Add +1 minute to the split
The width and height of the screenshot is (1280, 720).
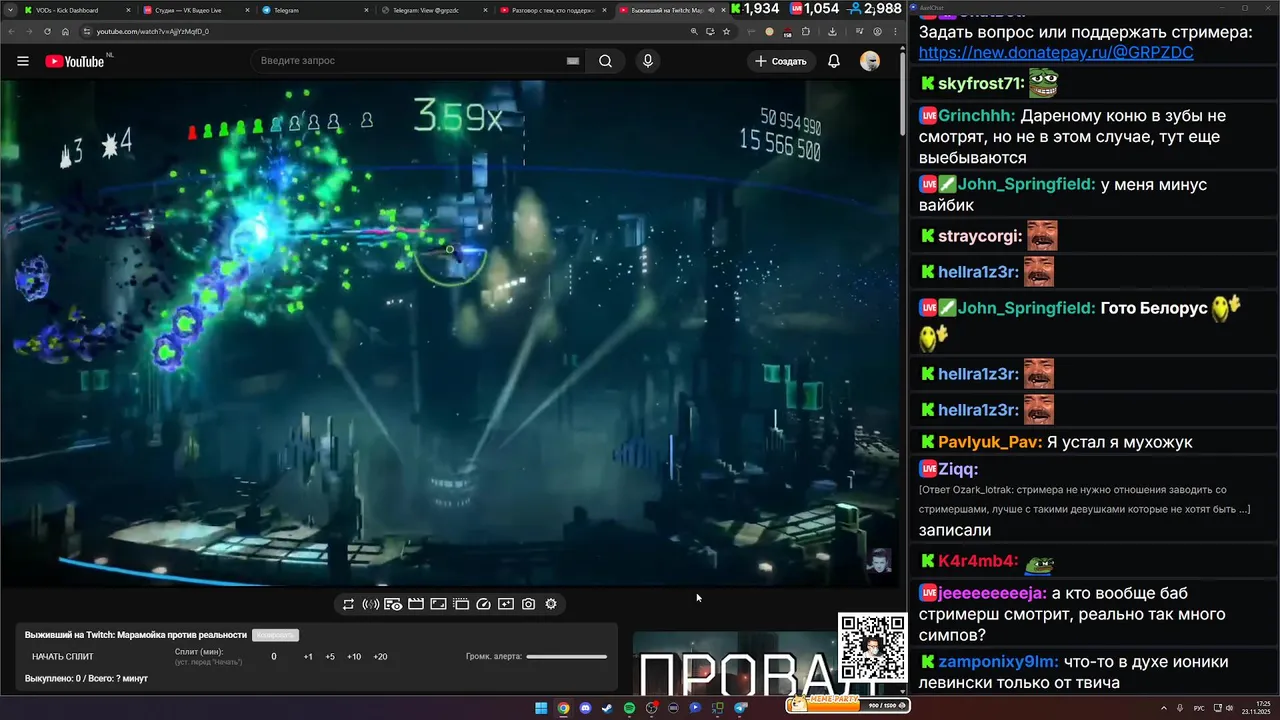tap(308, 657)
